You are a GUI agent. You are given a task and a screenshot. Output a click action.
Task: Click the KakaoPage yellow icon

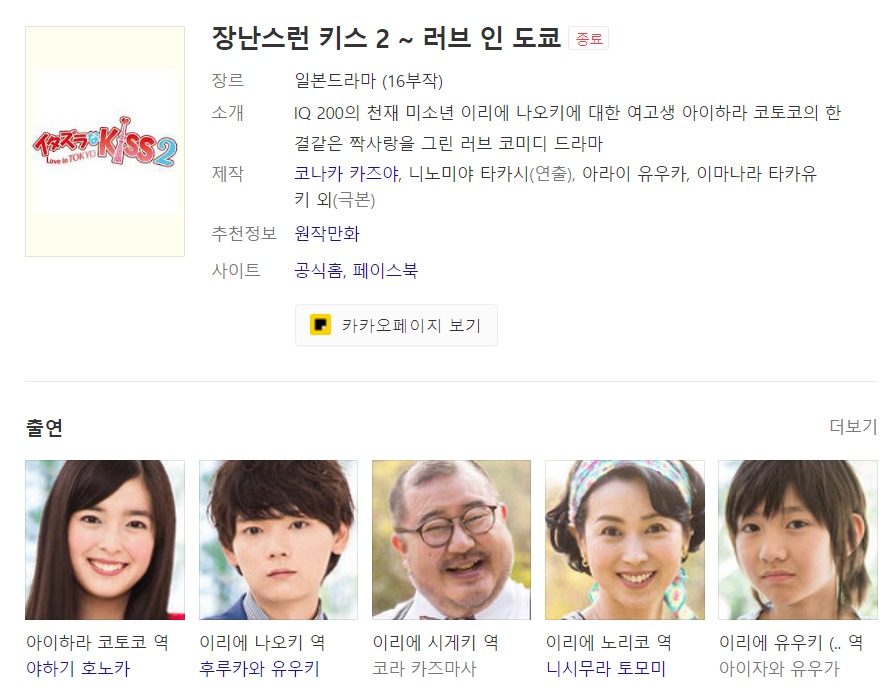click(320, 325)
